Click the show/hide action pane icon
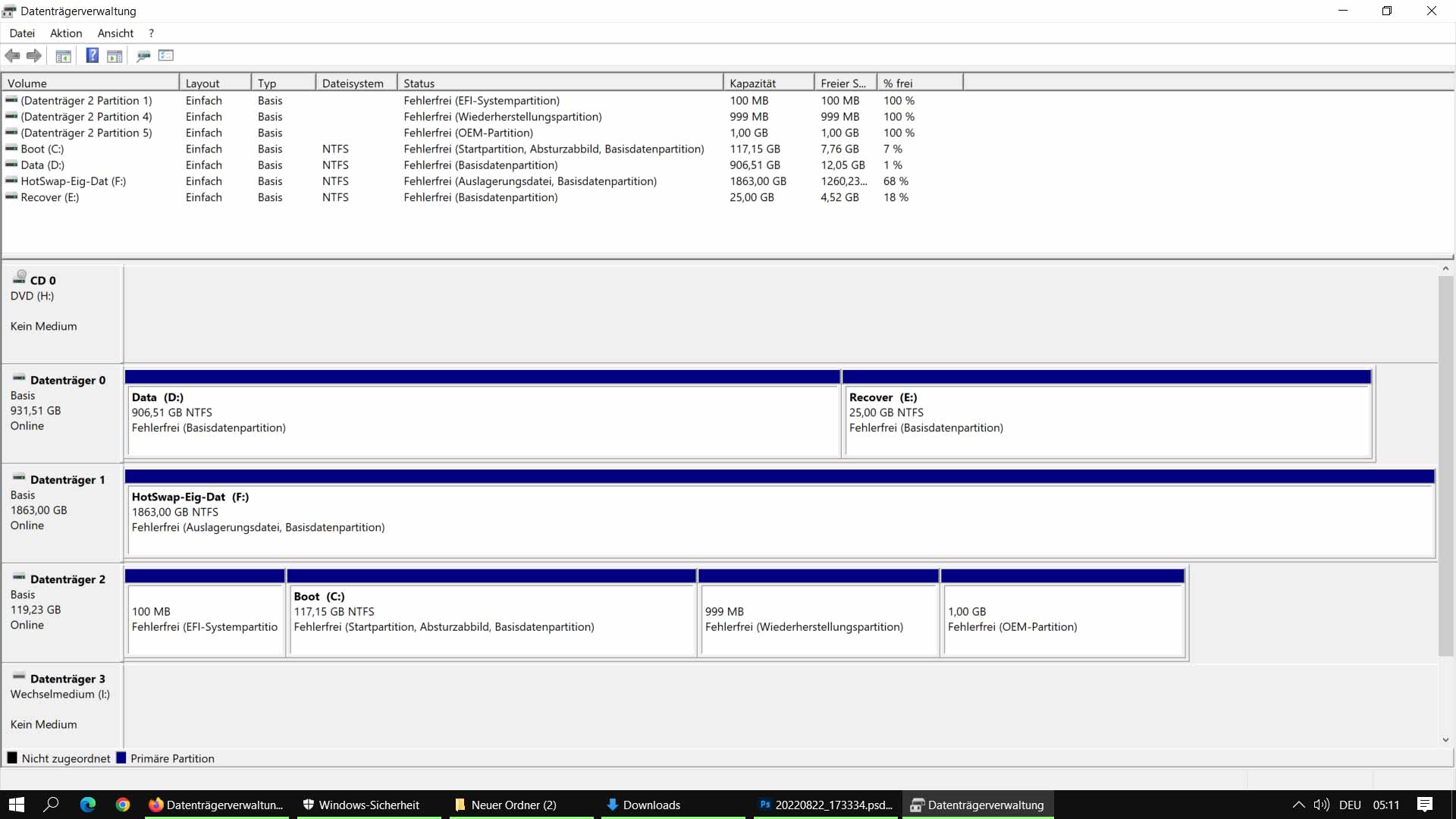This screenshot has height=819, width=1456. click(x=115, y=55)
